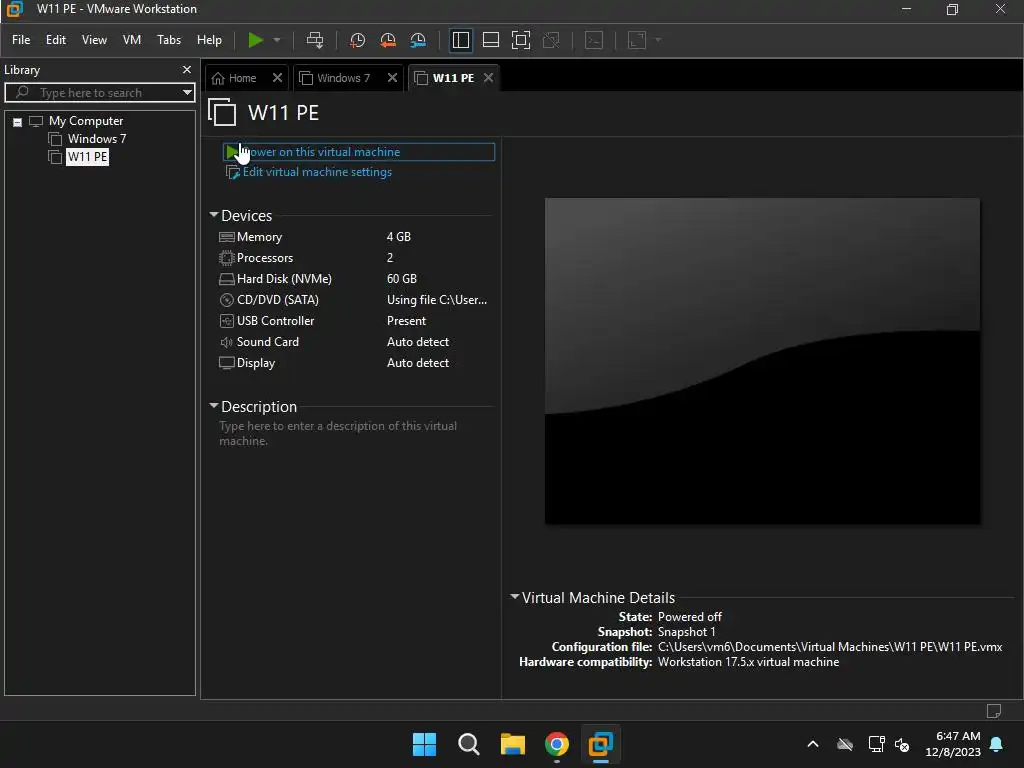Show hidden system tray icons
Image resolution: width=1024 pixels, height=768 pixels.
[813, 744]
